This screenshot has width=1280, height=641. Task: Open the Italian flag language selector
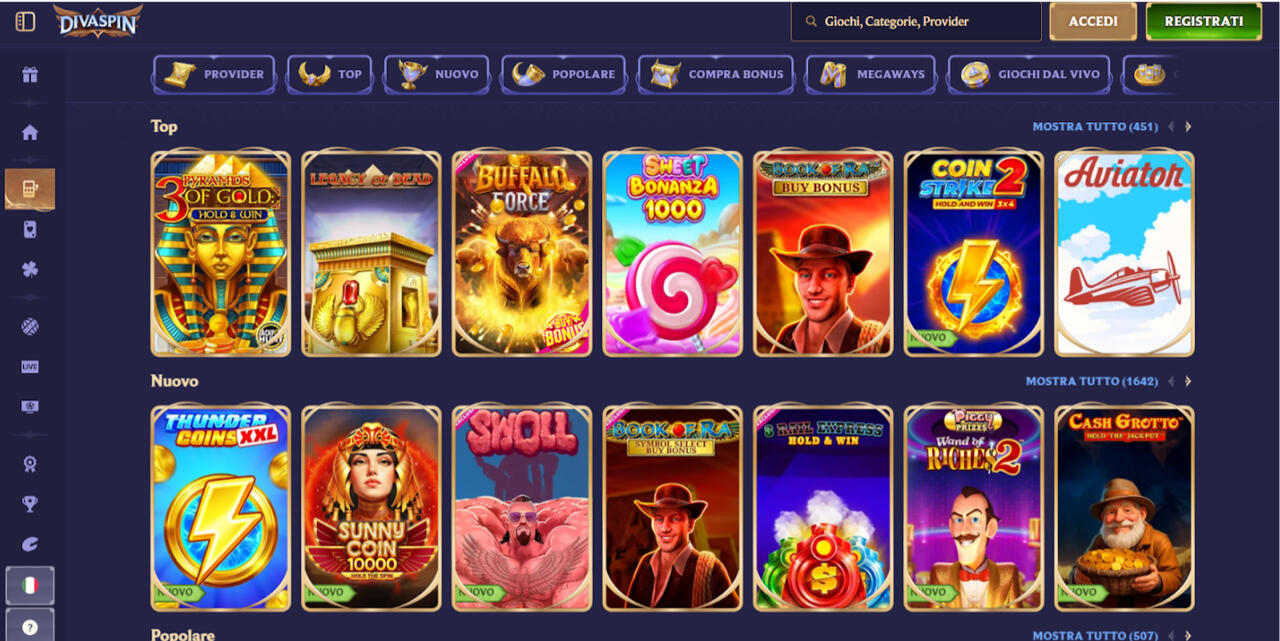(x=30, y=585)
